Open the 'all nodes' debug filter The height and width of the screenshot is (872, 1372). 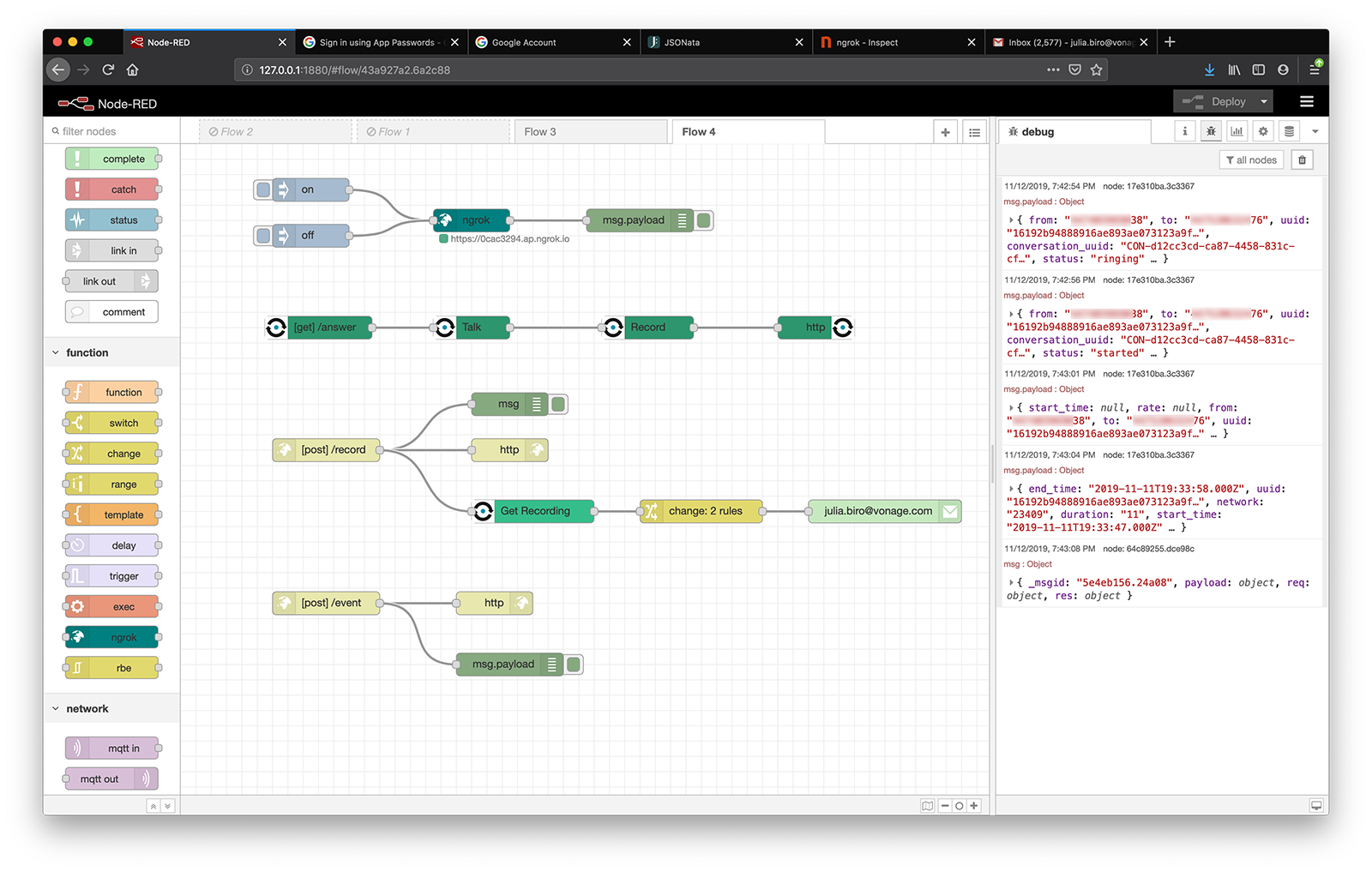[1251, 160]
